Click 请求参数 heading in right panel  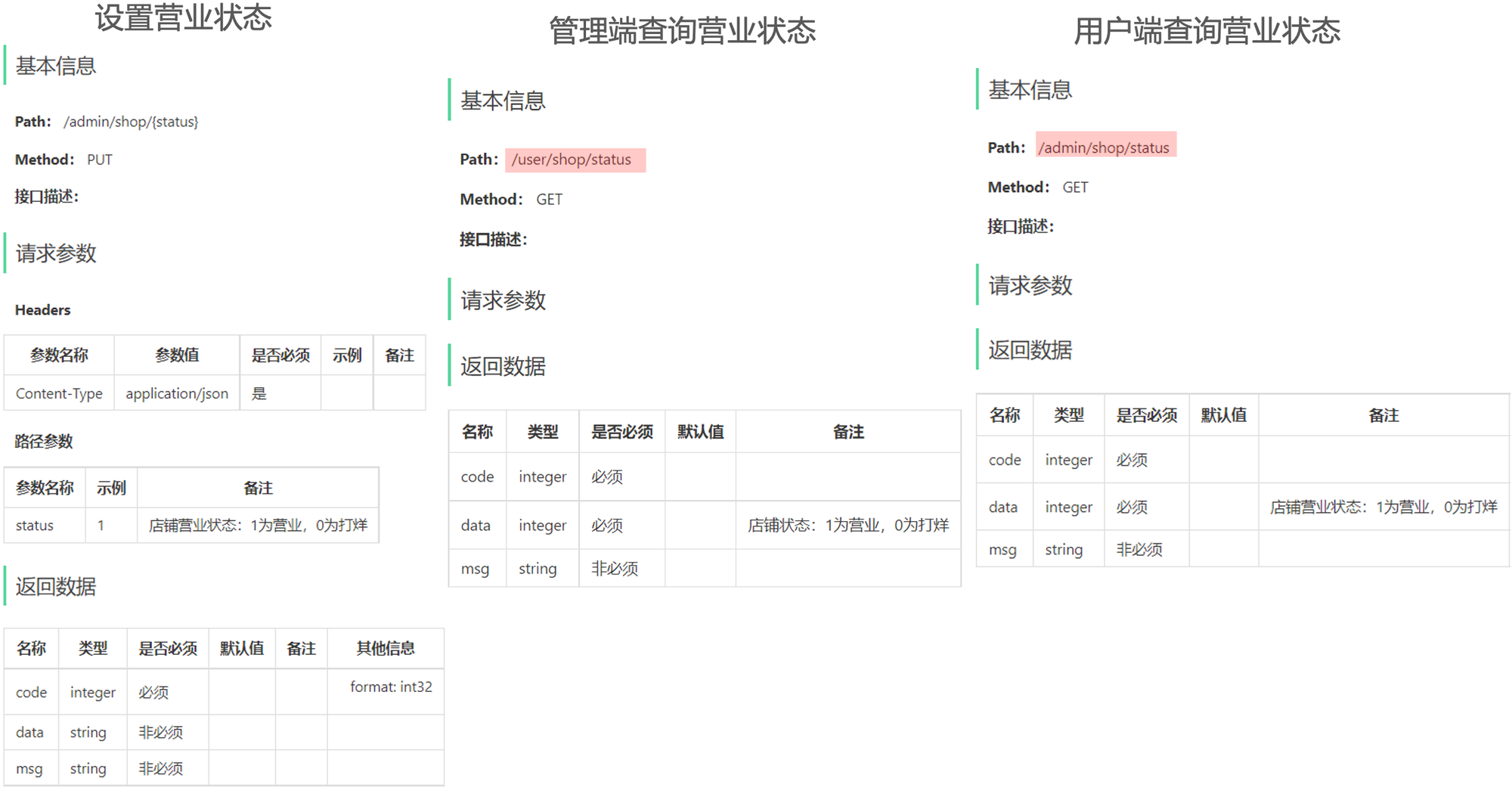click(x=1030, y=285)
